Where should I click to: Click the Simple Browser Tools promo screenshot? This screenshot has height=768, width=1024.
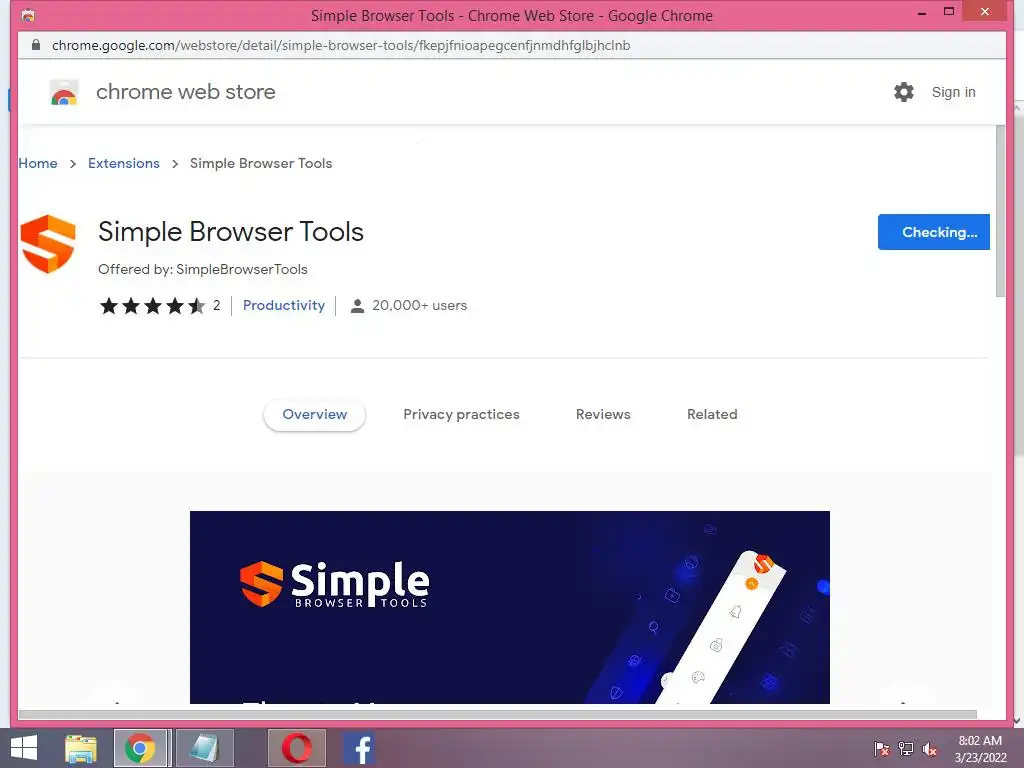pyautogui.click(x=509, y=607)
